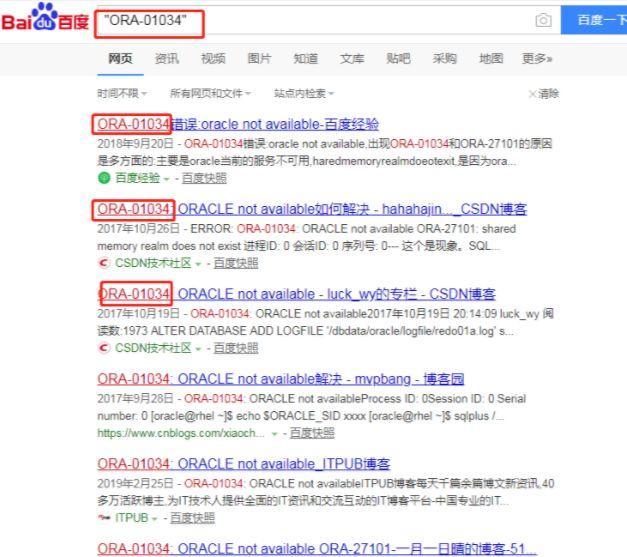
Task: Open 百度快照 for the 博客园 result
Action: click(312, 433)
